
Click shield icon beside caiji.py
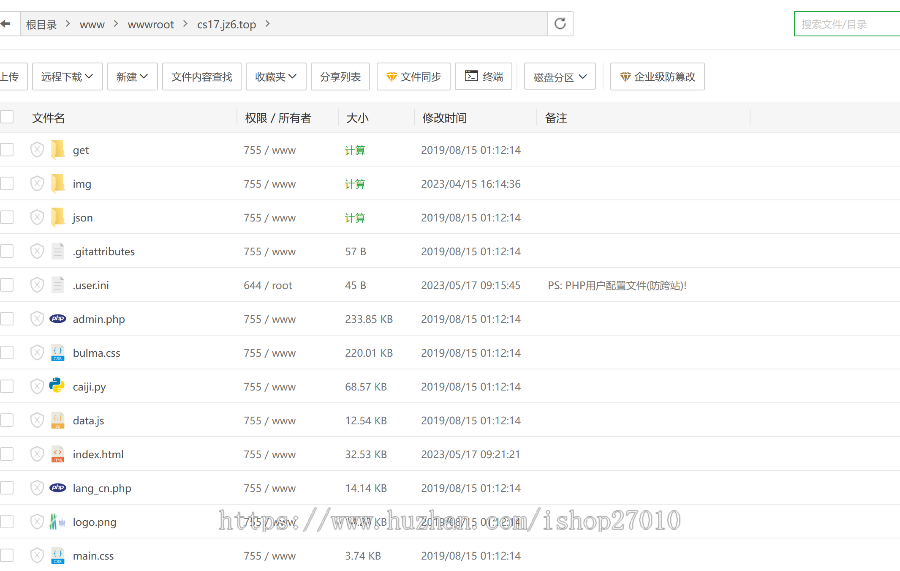(x=37, y=387)
